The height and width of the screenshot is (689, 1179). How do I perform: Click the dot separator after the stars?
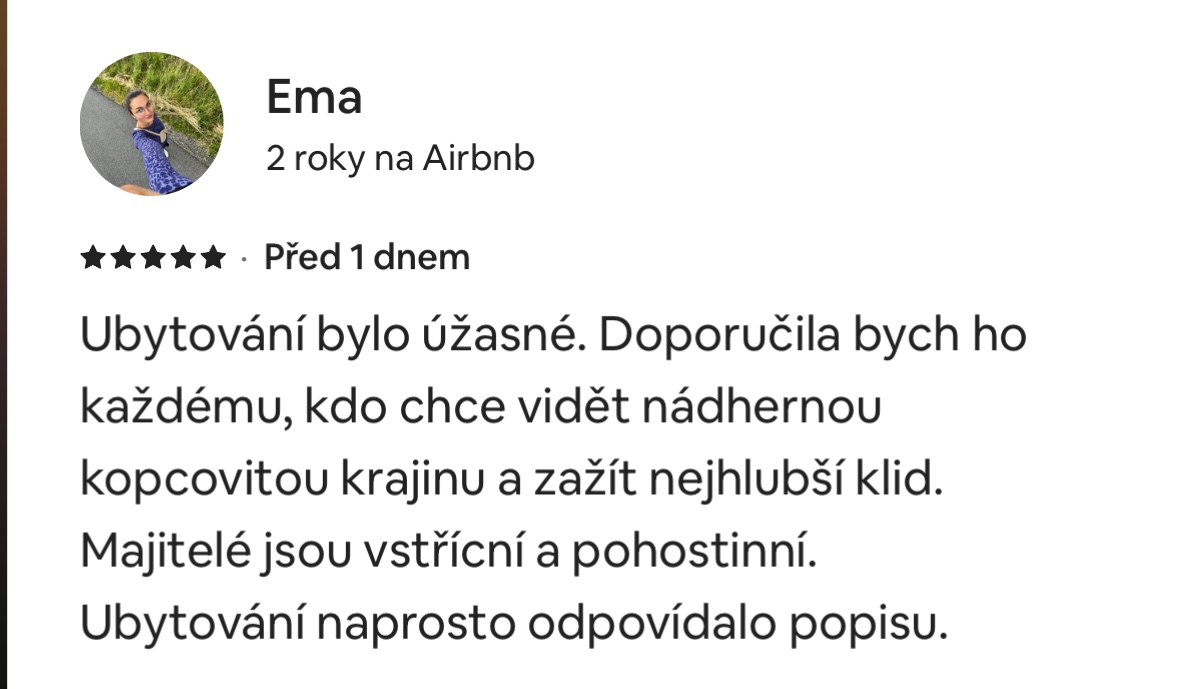244,259
